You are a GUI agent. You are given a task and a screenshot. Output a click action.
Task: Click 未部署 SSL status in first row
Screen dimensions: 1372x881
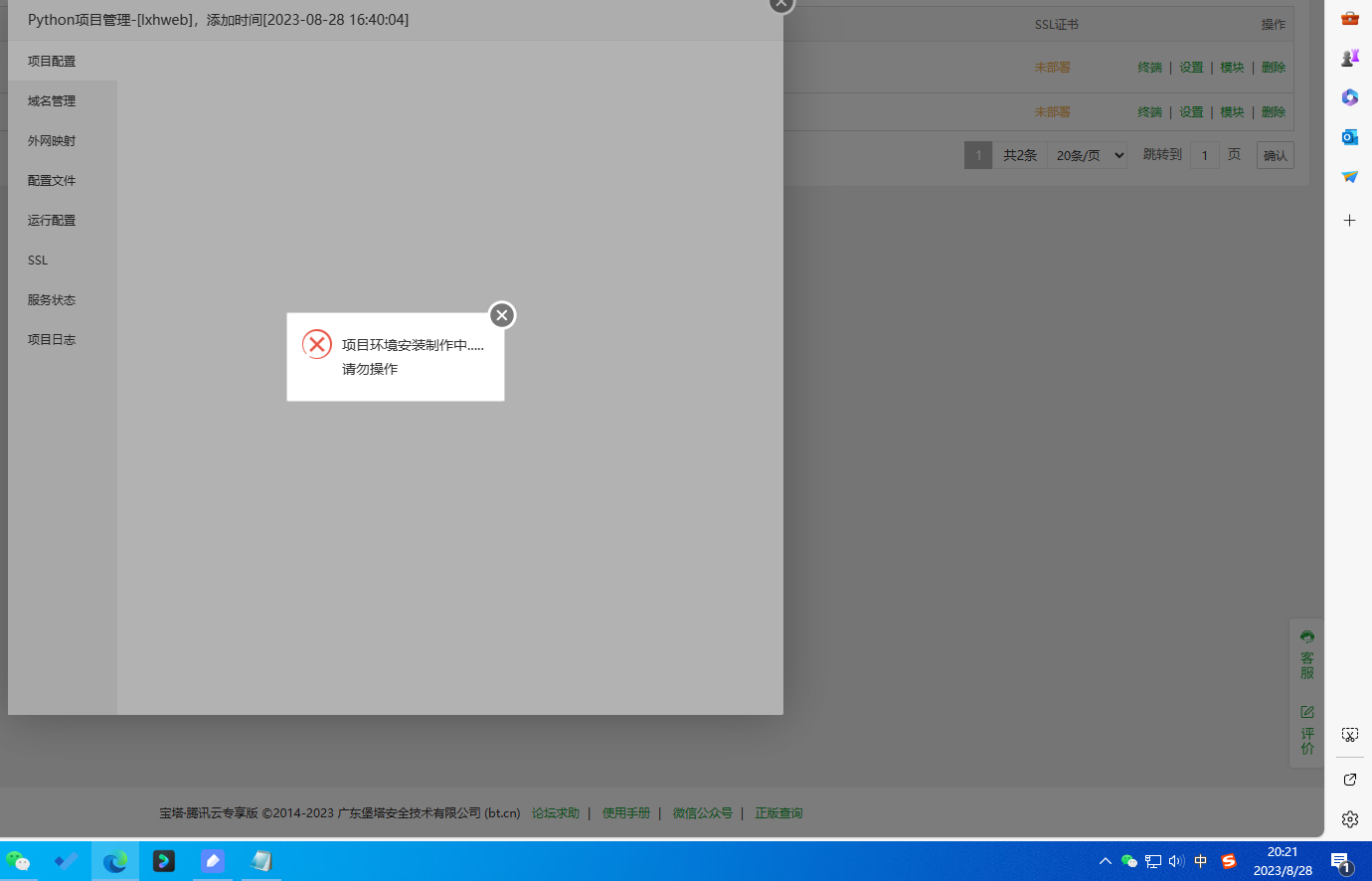point(1053,68)
